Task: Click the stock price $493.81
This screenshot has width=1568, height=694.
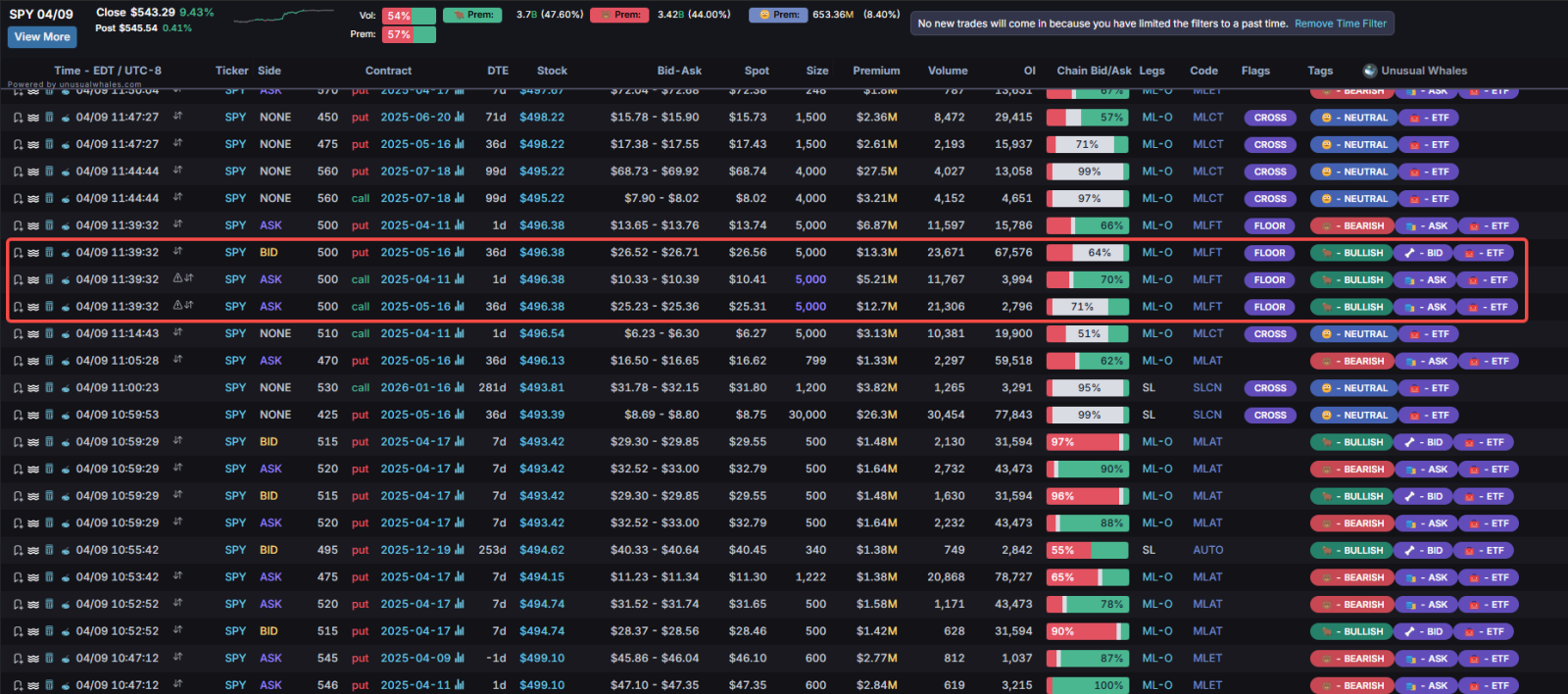Action: coord(542,388)
